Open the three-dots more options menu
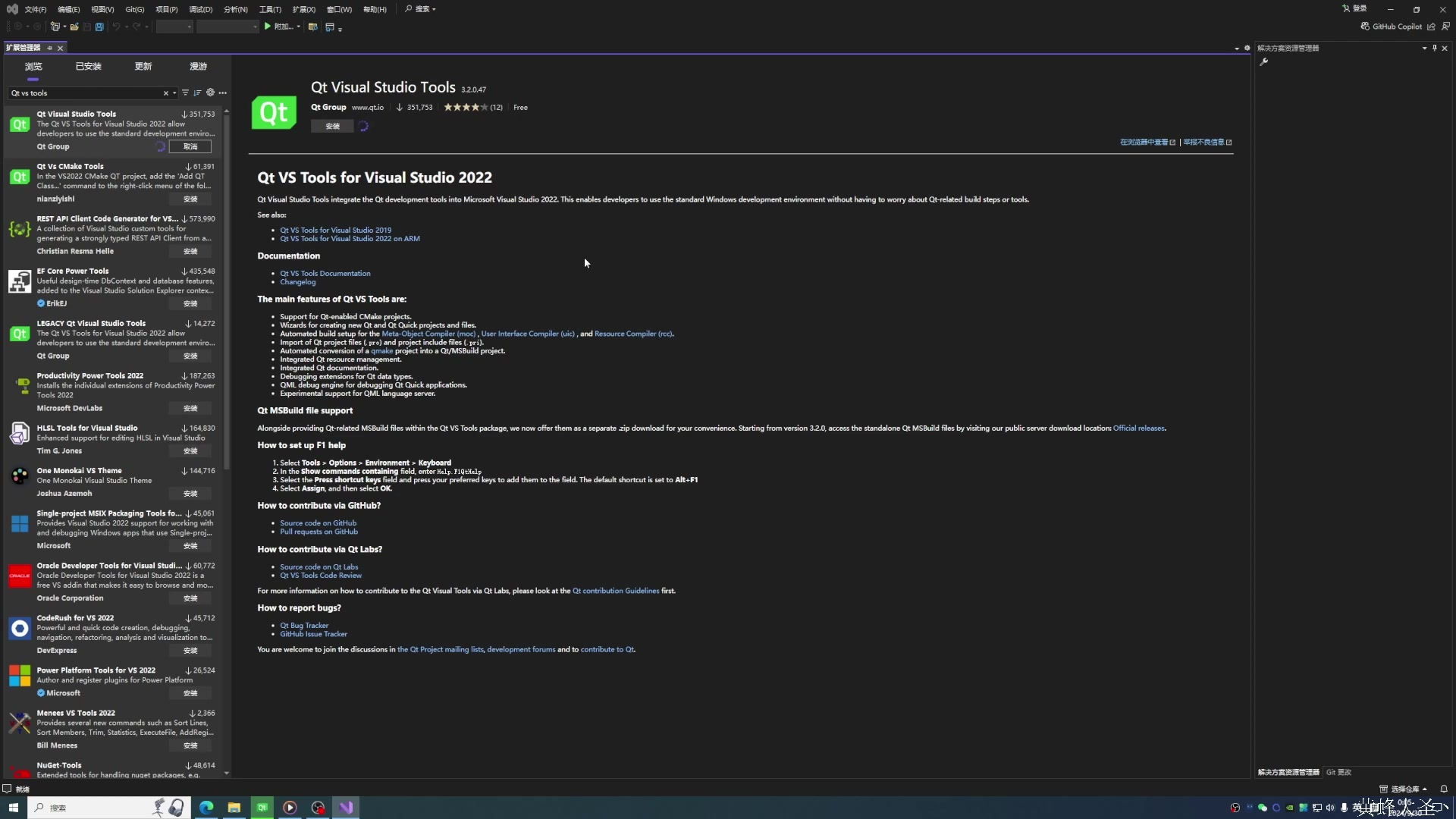 tap(222, 93)
